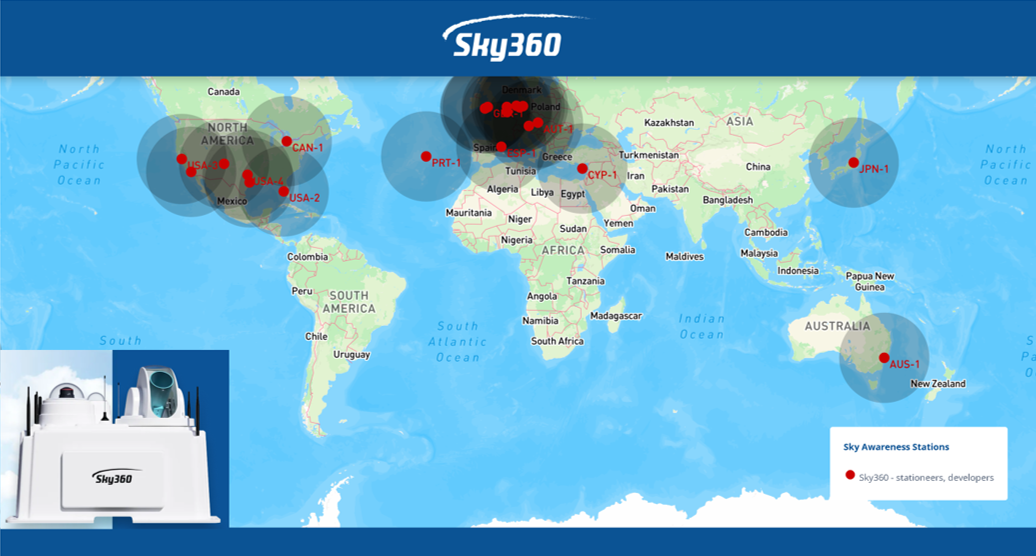Click the Algeria map label
Image resolution: width=1036 pixels, height=556 pixels.
502,190
